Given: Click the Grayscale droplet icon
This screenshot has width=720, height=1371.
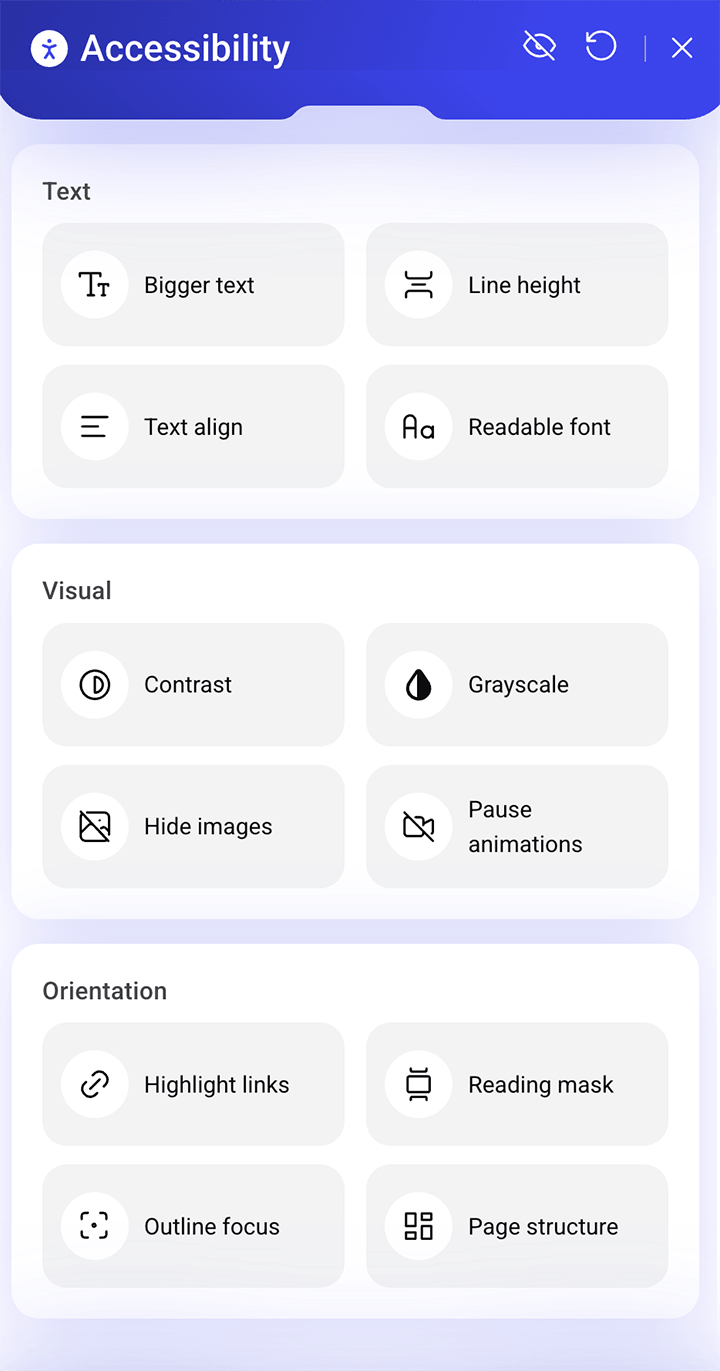Looking at the screenshot, I should click(x=418, y=685).
